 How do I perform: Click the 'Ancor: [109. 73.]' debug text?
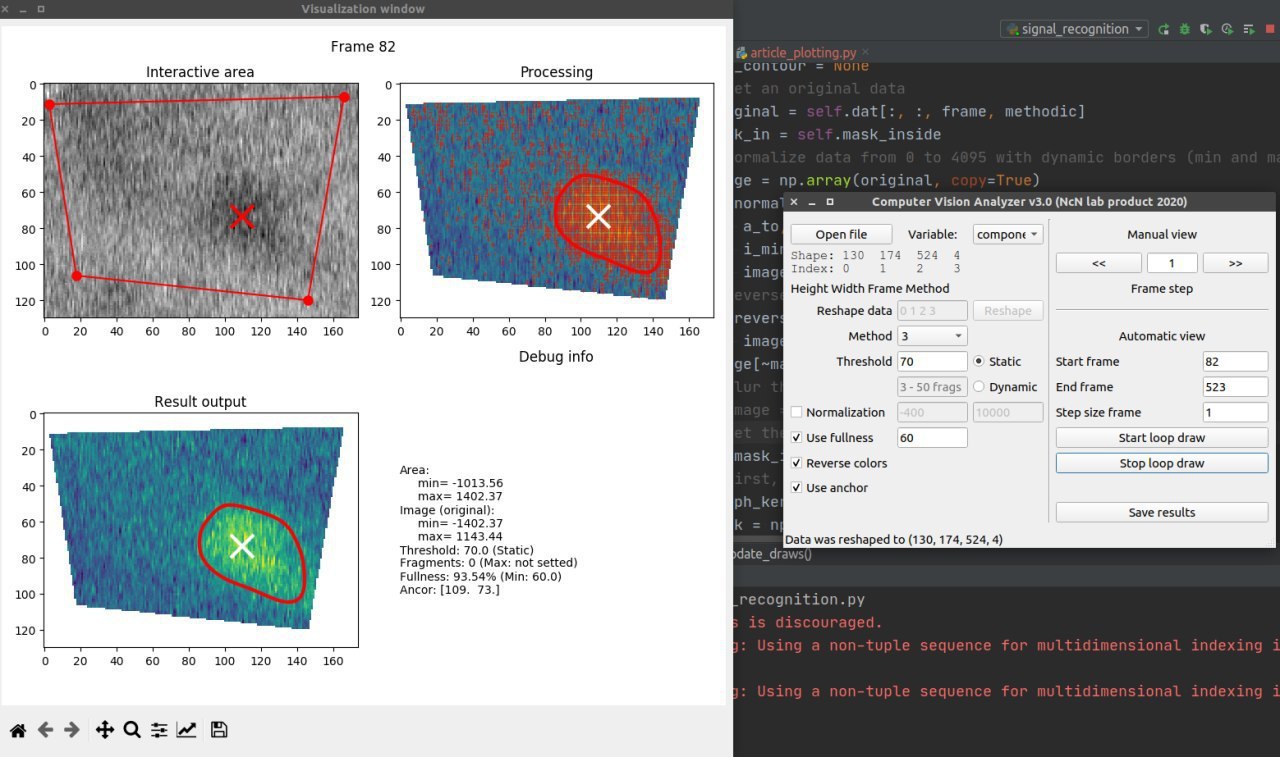(x=449, y=590)
